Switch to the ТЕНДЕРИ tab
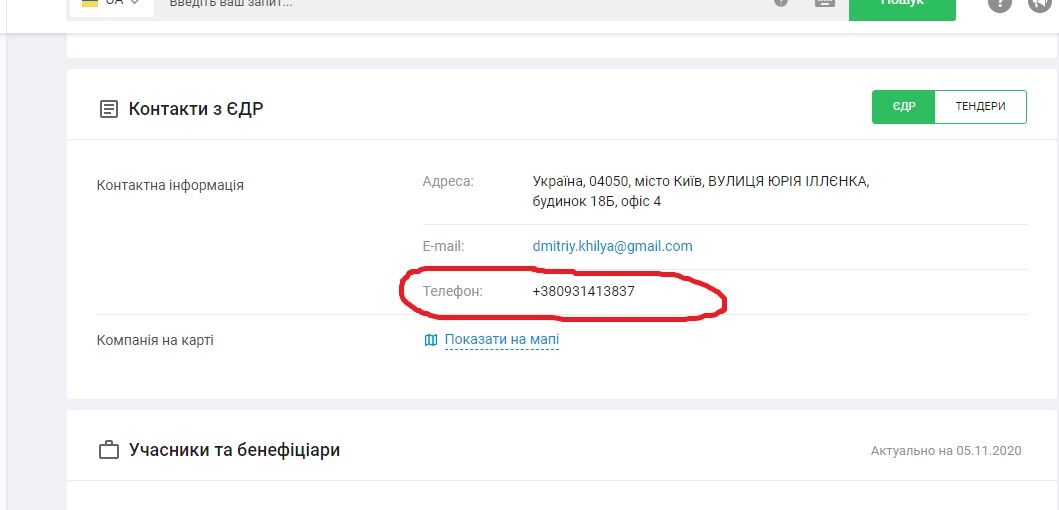Image resolution: width=1059 pixels, height=510 pixels. (981, 107)
